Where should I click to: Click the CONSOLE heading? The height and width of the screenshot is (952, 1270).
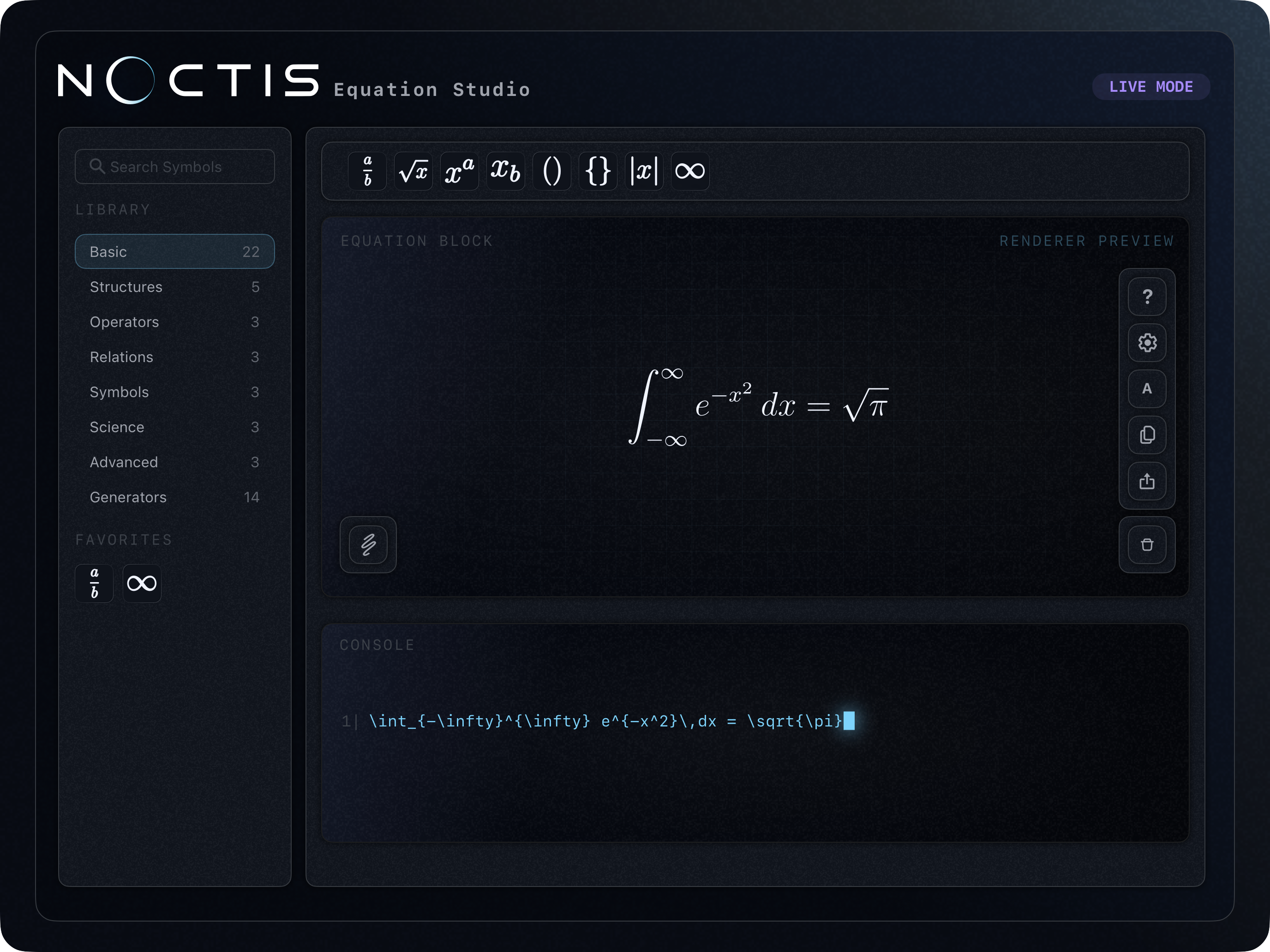click(377, 644)
